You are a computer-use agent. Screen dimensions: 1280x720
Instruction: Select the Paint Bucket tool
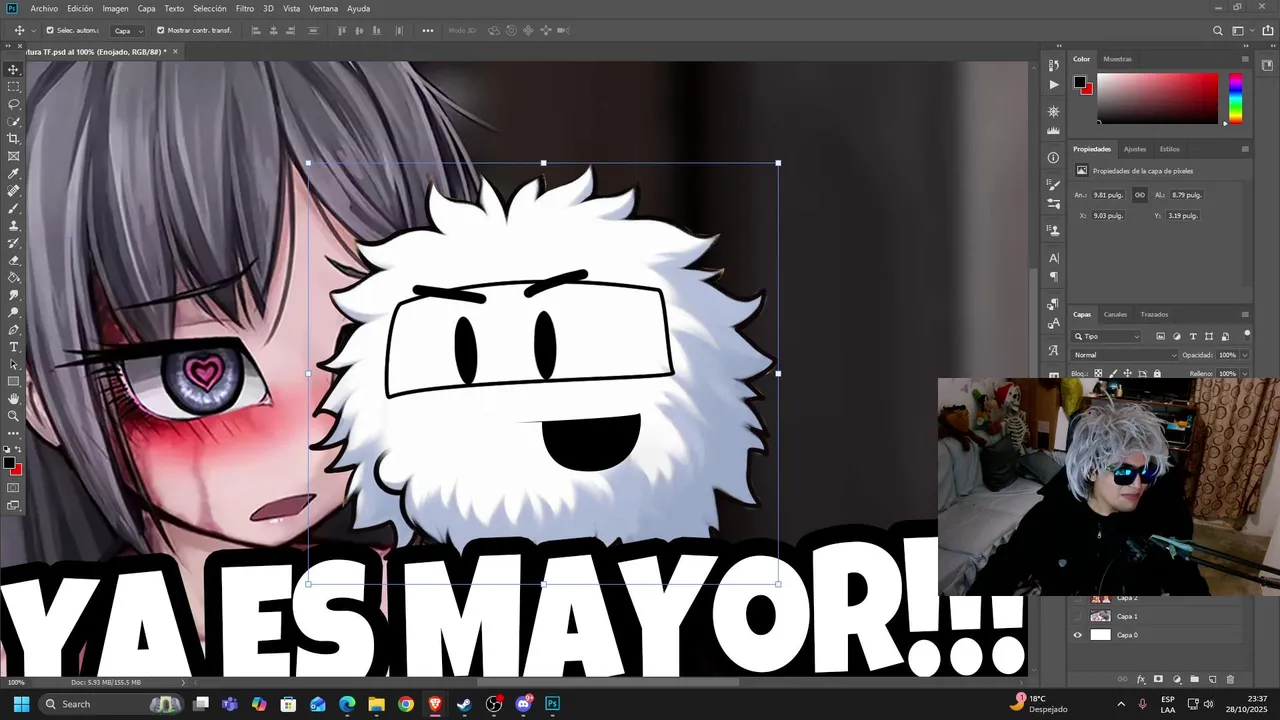click(x=13, y=278)
